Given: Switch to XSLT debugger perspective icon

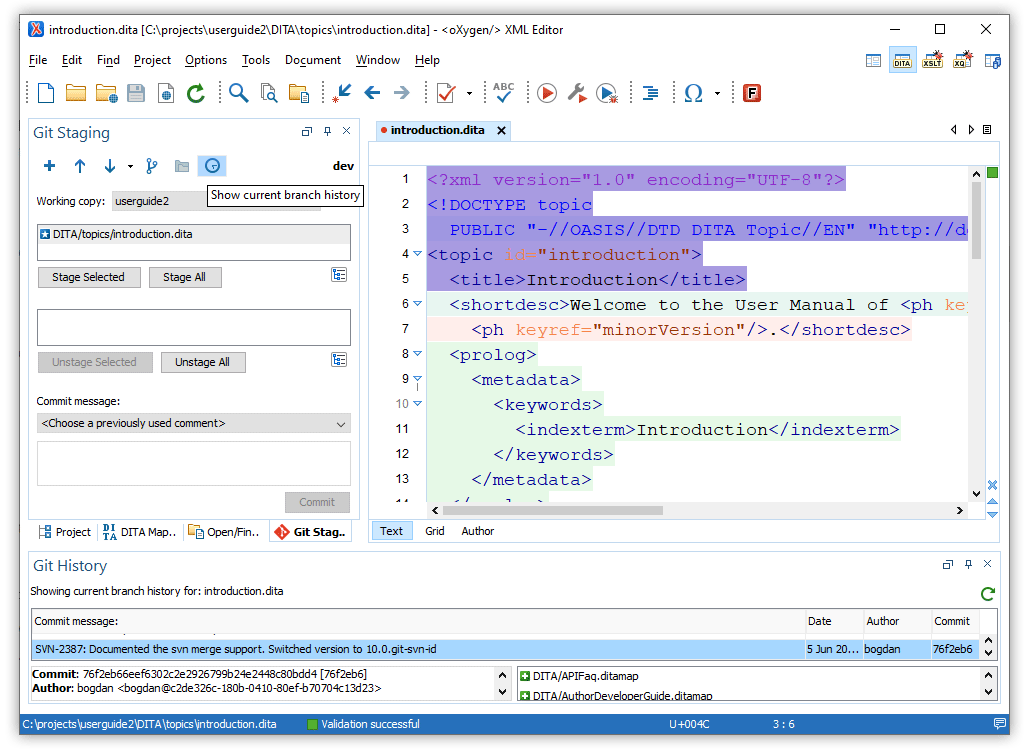Looking at the screenshot, I should 933,60.
